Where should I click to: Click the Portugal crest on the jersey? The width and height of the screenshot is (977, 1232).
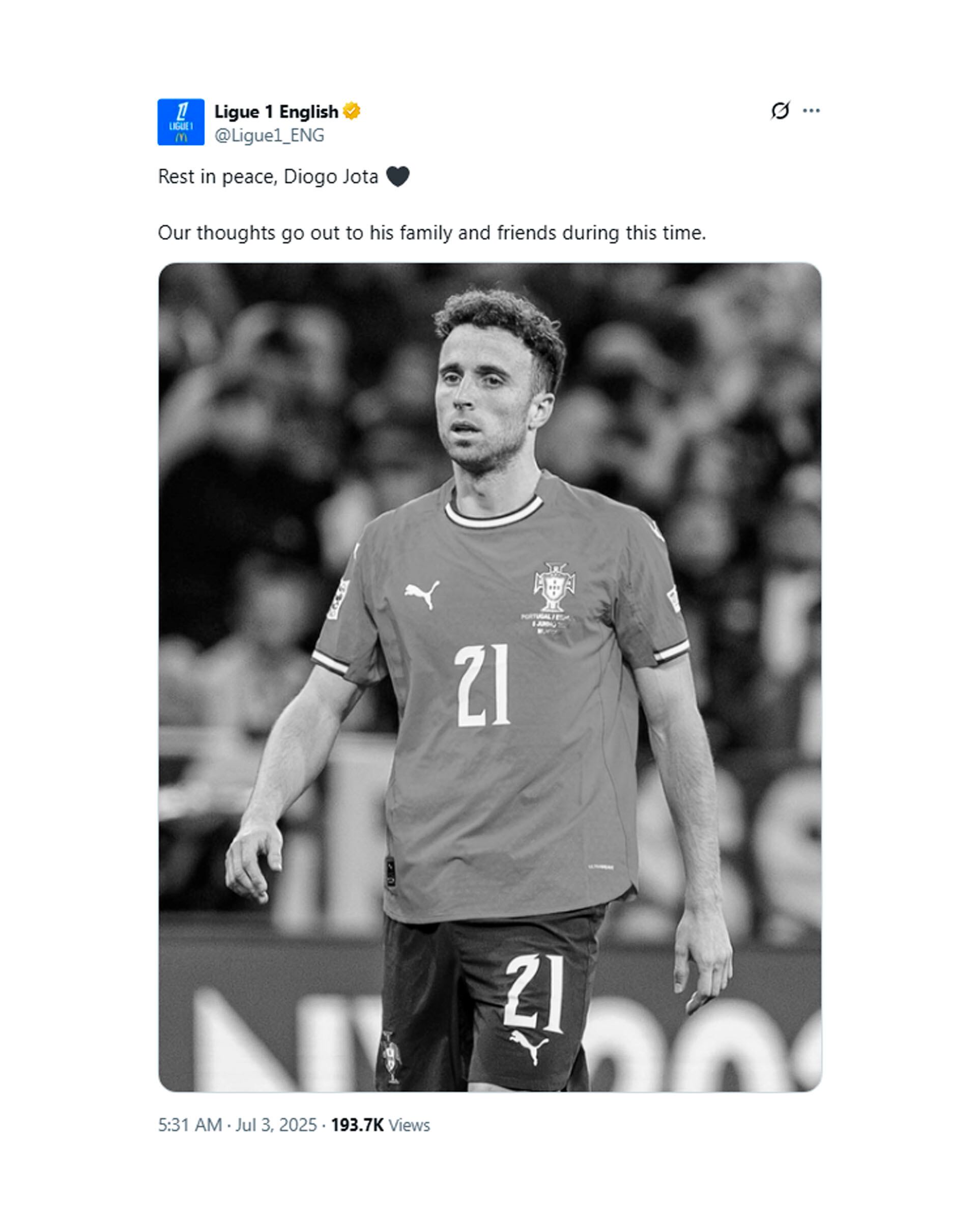pyautogui.click(x=554, y=587)
